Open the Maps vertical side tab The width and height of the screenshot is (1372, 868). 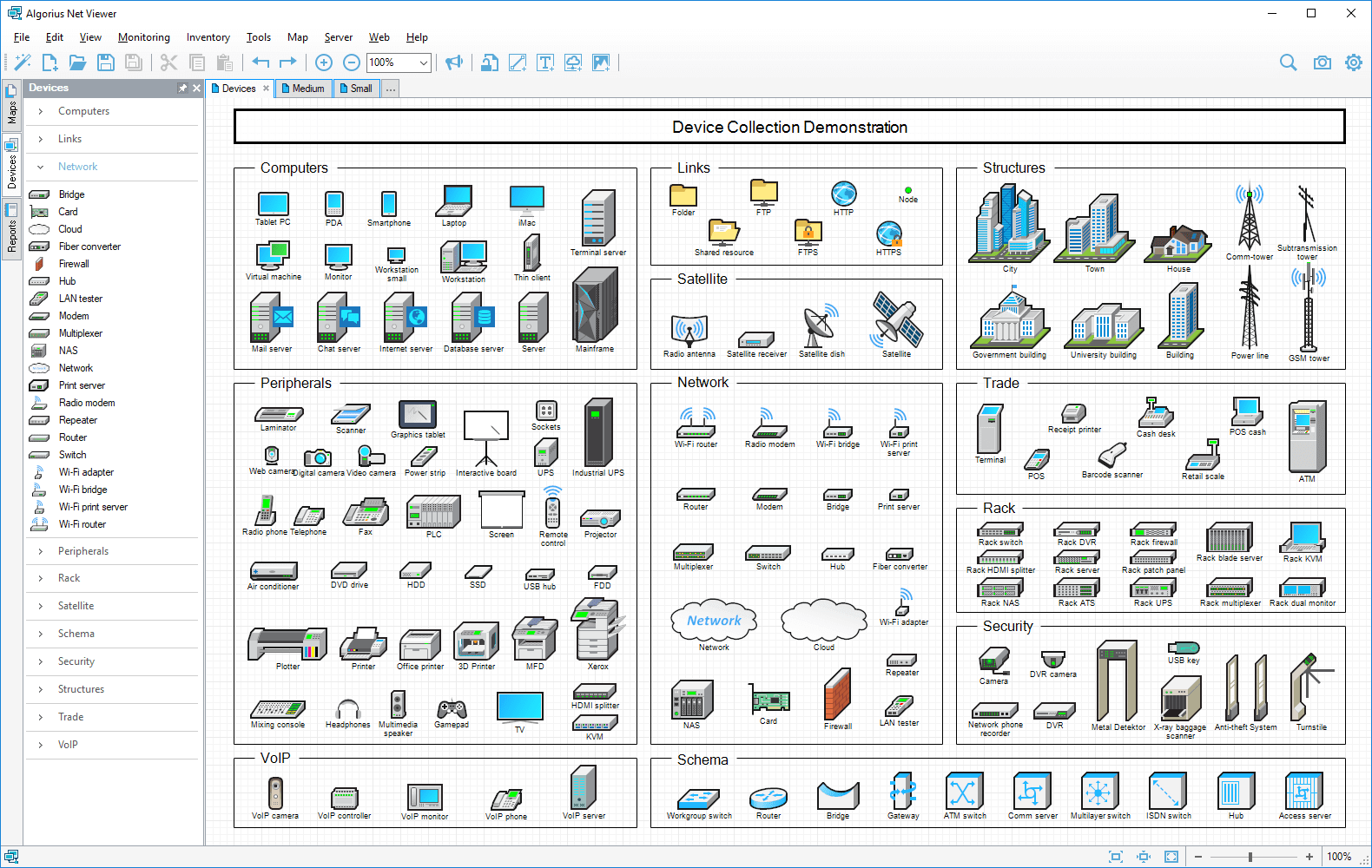point(11,105)
